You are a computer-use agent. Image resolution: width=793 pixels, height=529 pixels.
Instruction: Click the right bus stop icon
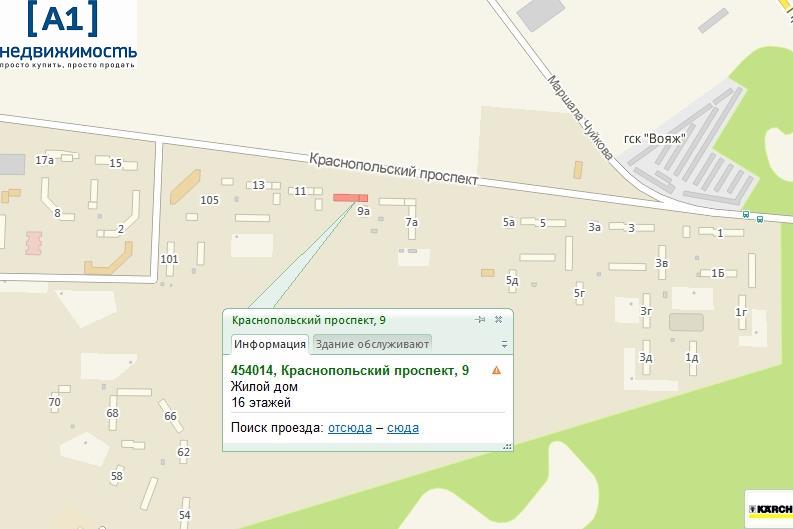coord(760,219)
